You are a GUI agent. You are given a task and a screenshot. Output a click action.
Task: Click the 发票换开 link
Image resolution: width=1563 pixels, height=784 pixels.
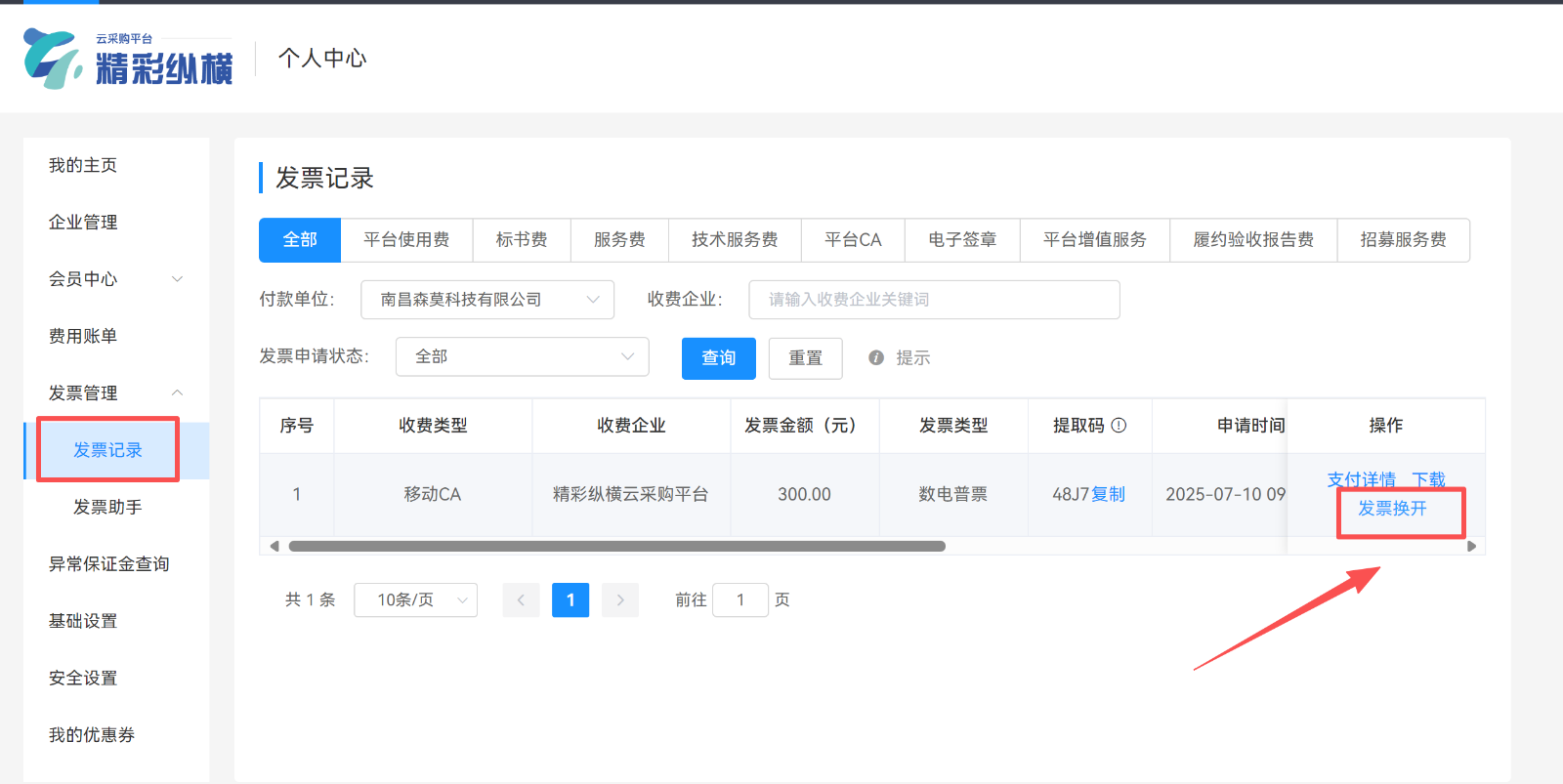tap(1392, 509)
